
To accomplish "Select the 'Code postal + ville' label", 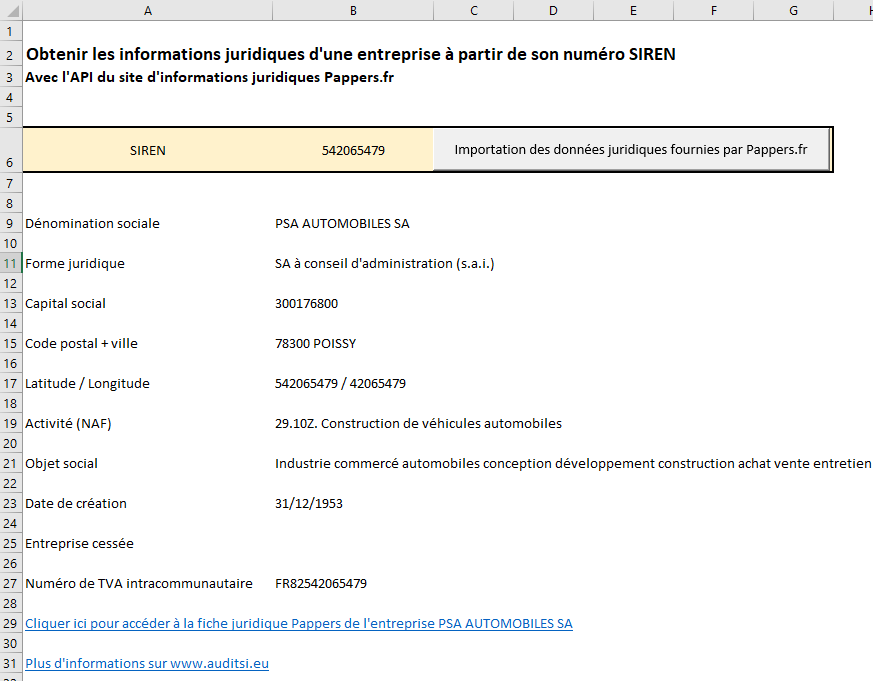I will coord(81,344).
